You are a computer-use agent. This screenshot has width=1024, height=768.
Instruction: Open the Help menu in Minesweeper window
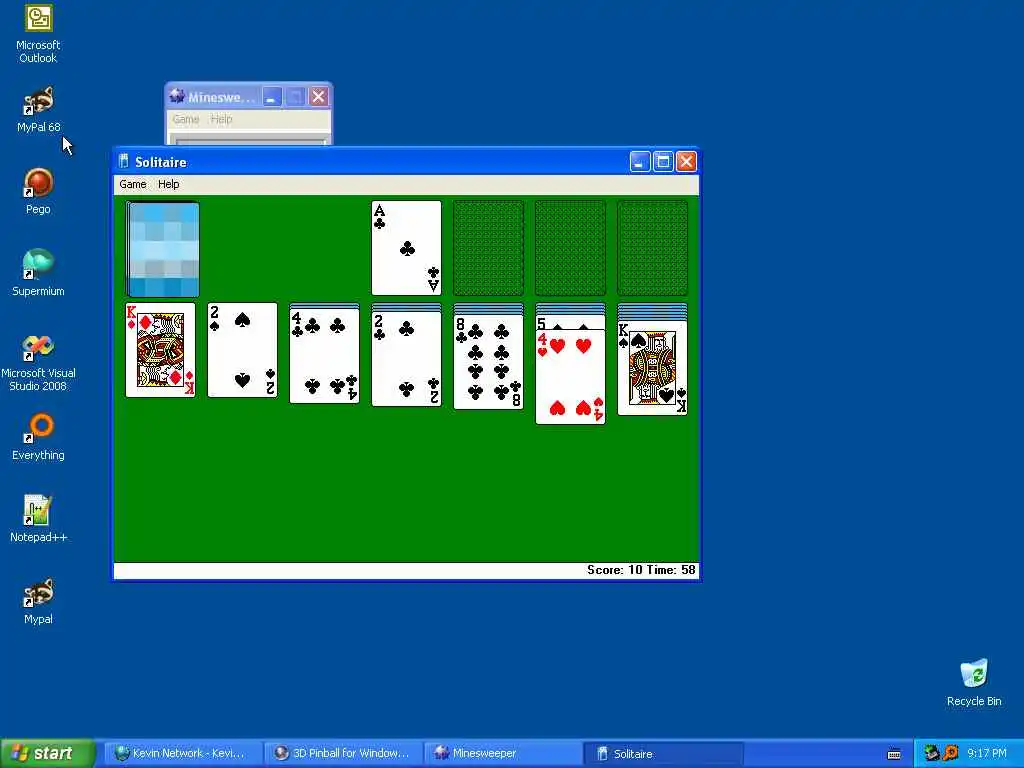point(221,119)
